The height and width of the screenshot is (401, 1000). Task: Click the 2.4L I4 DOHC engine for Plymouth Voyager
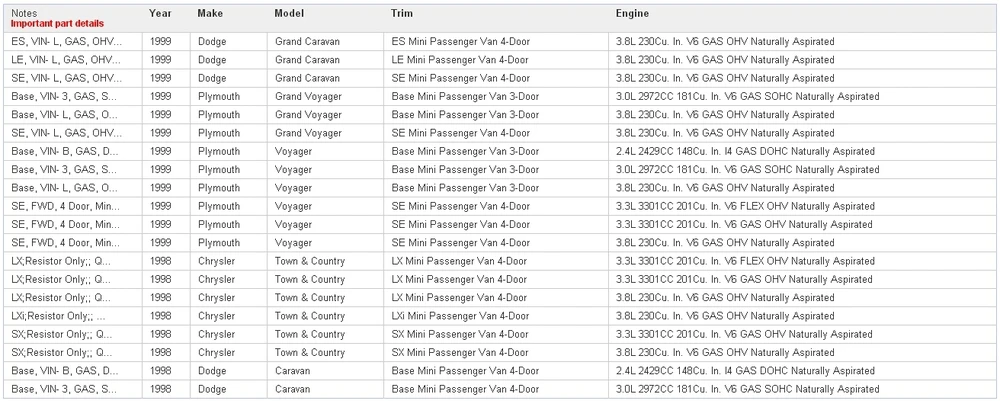745,152
